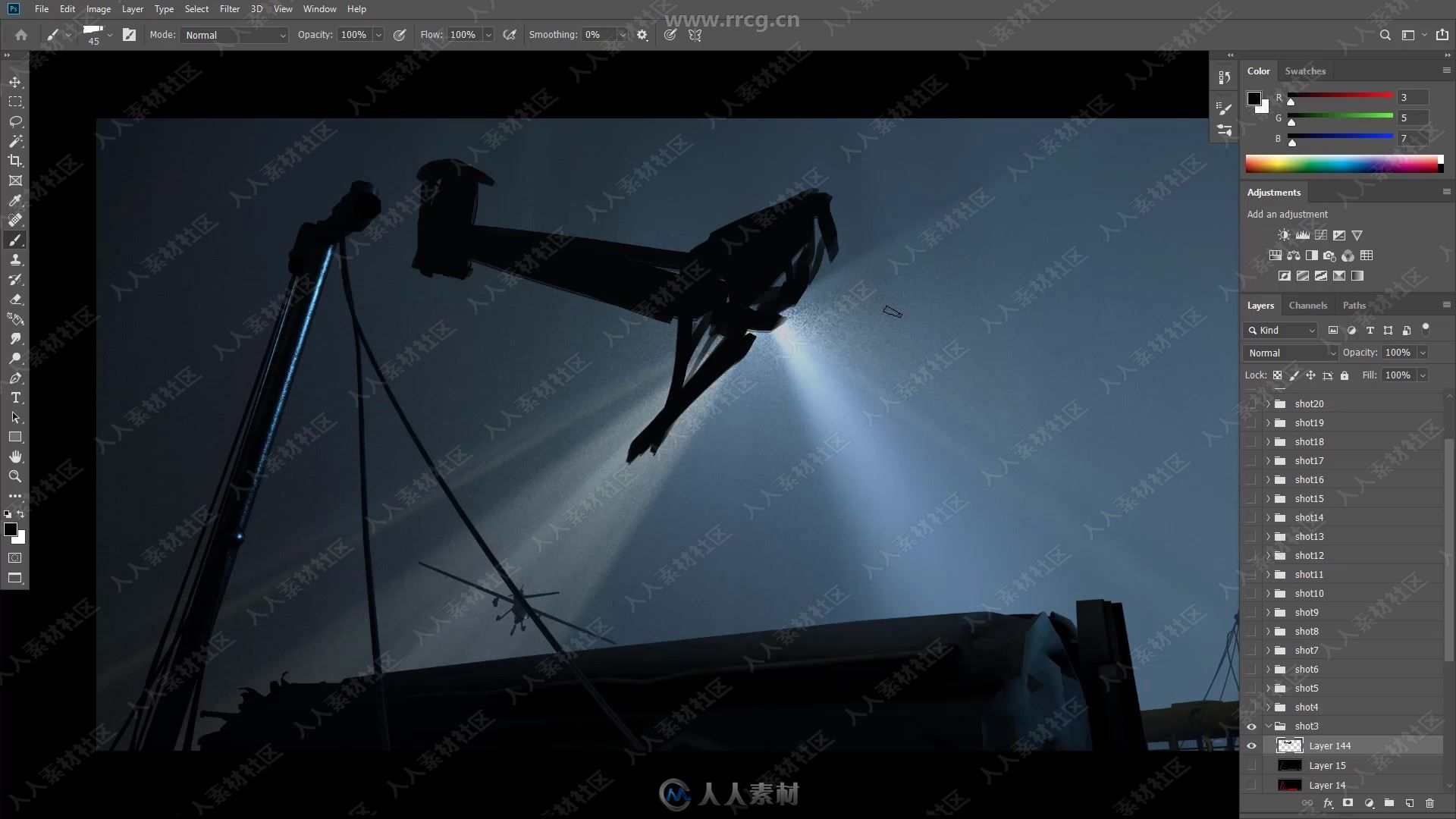The width and height of the screenshot is (1456, 819).
Task: Toggle visibility of Layer 144
Action: tap(1251, 745)
